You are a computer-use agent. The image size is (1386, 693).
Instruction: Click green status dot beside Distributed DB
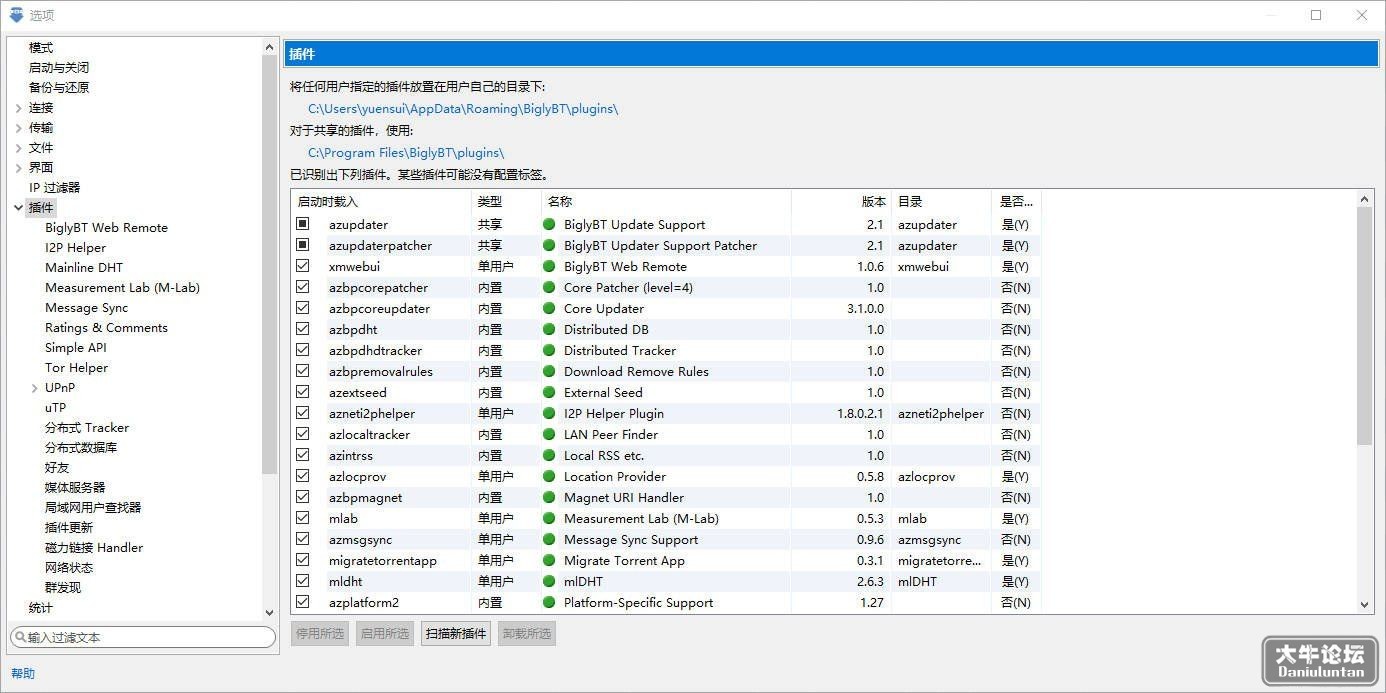(x=549, y=329)
